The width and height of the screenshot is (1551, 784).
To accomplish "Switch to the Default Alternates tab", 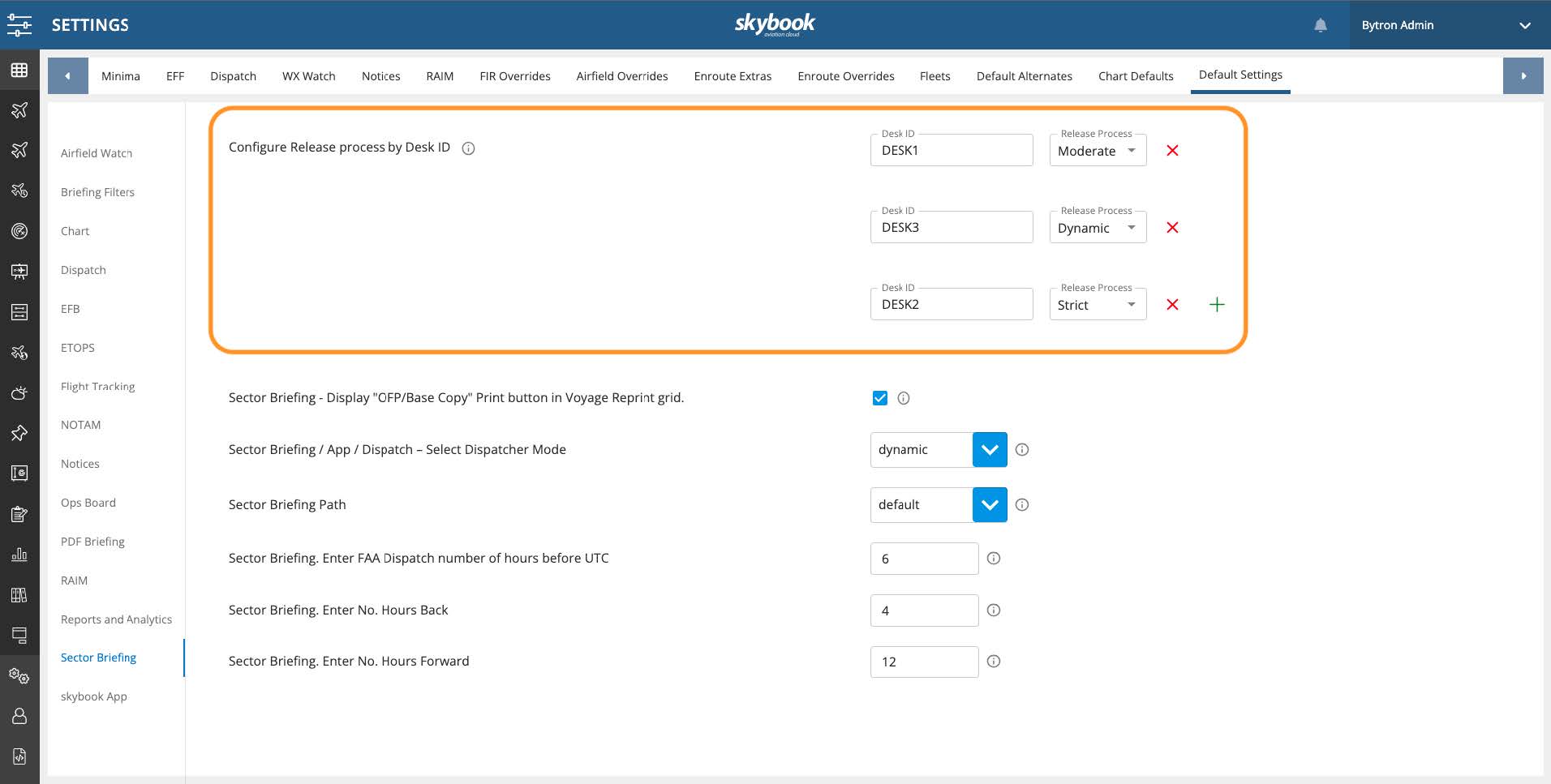I will (x=1025, y=76).
